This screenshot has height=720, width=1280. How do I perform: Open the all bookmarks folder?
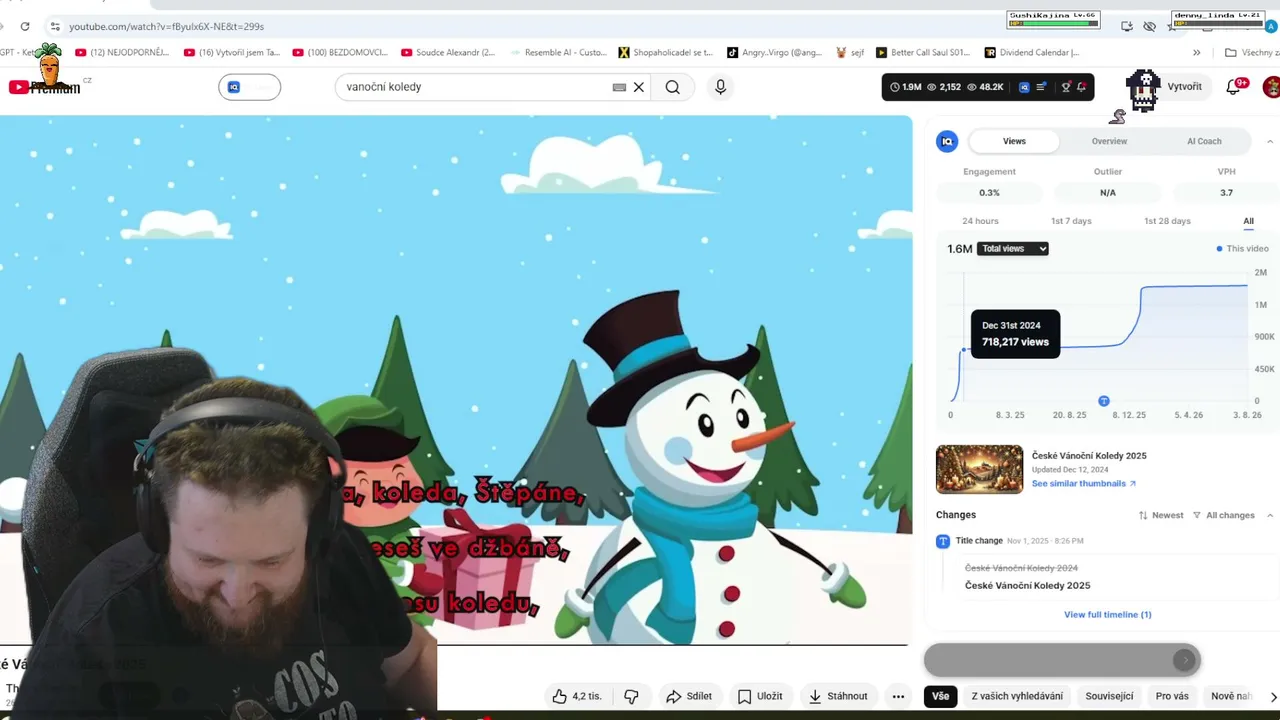point(1252,52)
